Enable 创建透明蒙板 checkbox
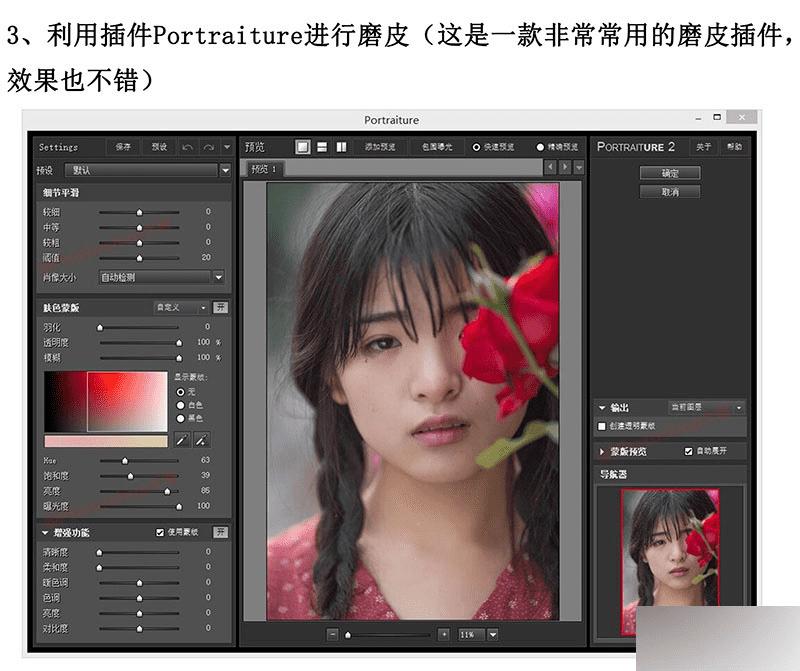 [602, 426]
